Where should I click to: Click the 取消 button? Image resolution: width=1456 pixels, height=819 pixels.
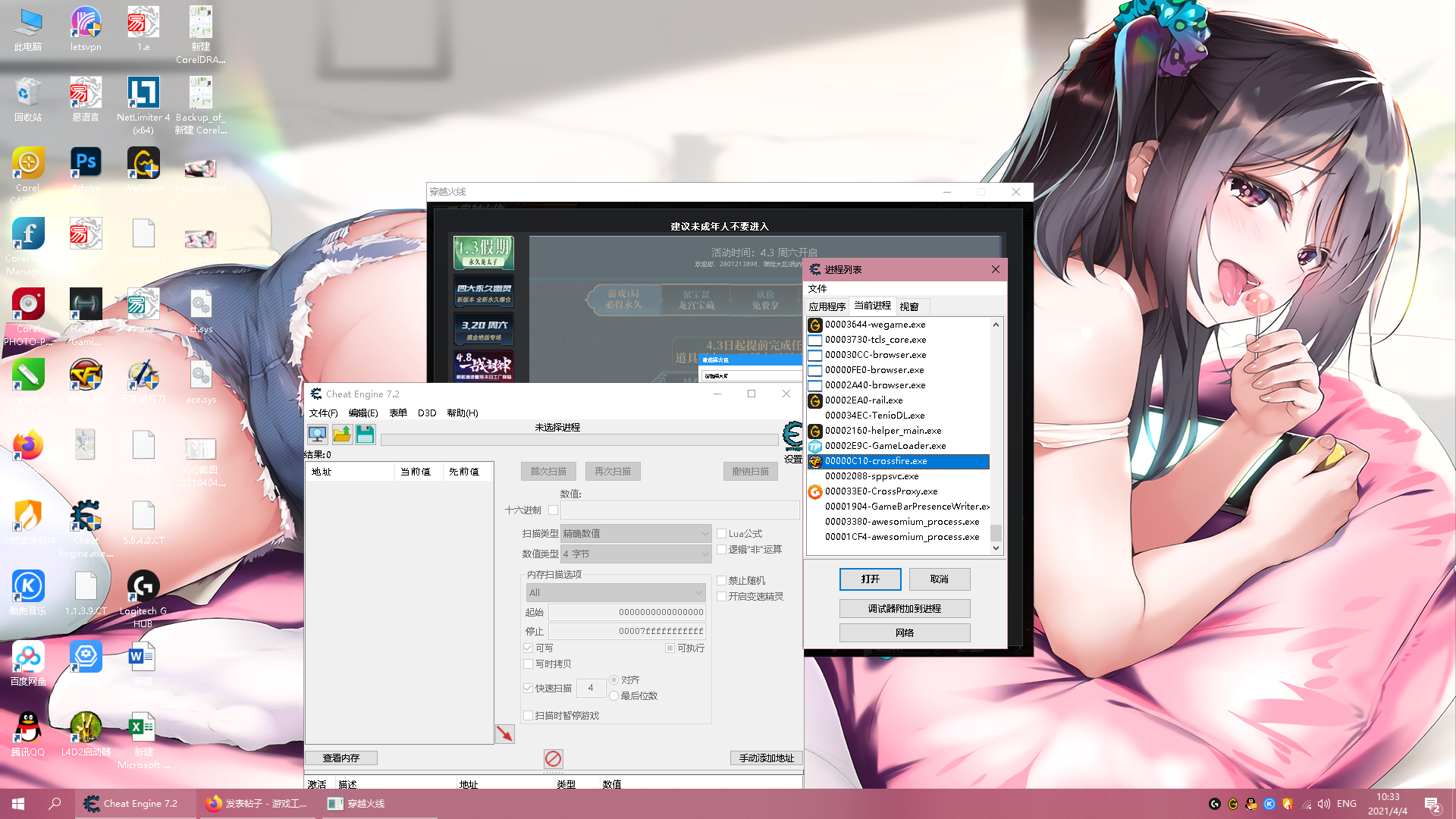[x=939, y=579]
